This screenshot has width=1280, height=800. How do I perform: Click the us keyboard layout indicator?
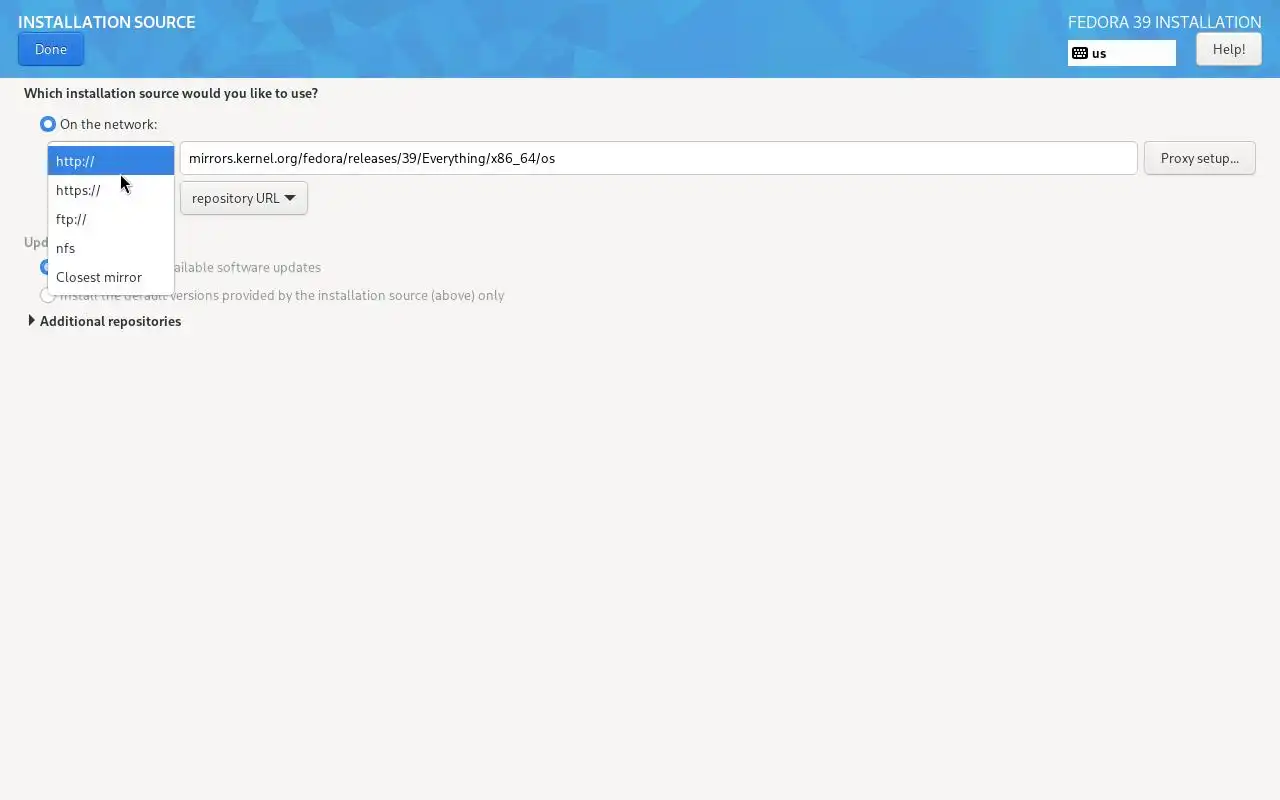1121,53
